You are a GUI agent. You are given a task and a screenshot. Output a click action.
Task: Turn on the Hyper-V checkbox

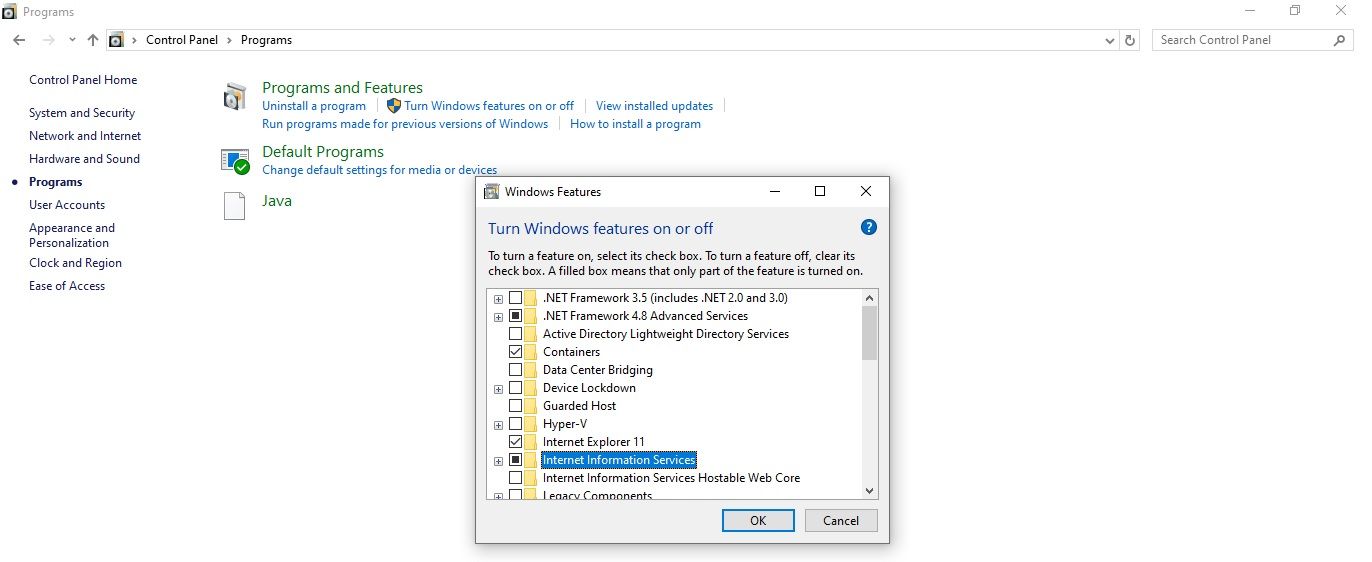click(x=515, y=424)
